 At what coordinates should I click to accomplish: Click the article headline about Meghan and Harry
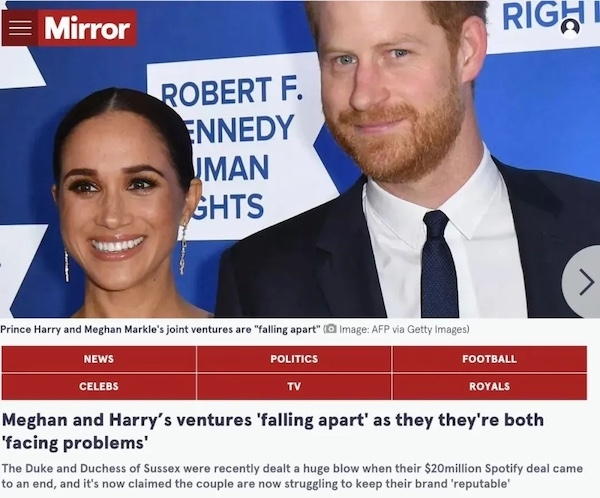(273, 431)
